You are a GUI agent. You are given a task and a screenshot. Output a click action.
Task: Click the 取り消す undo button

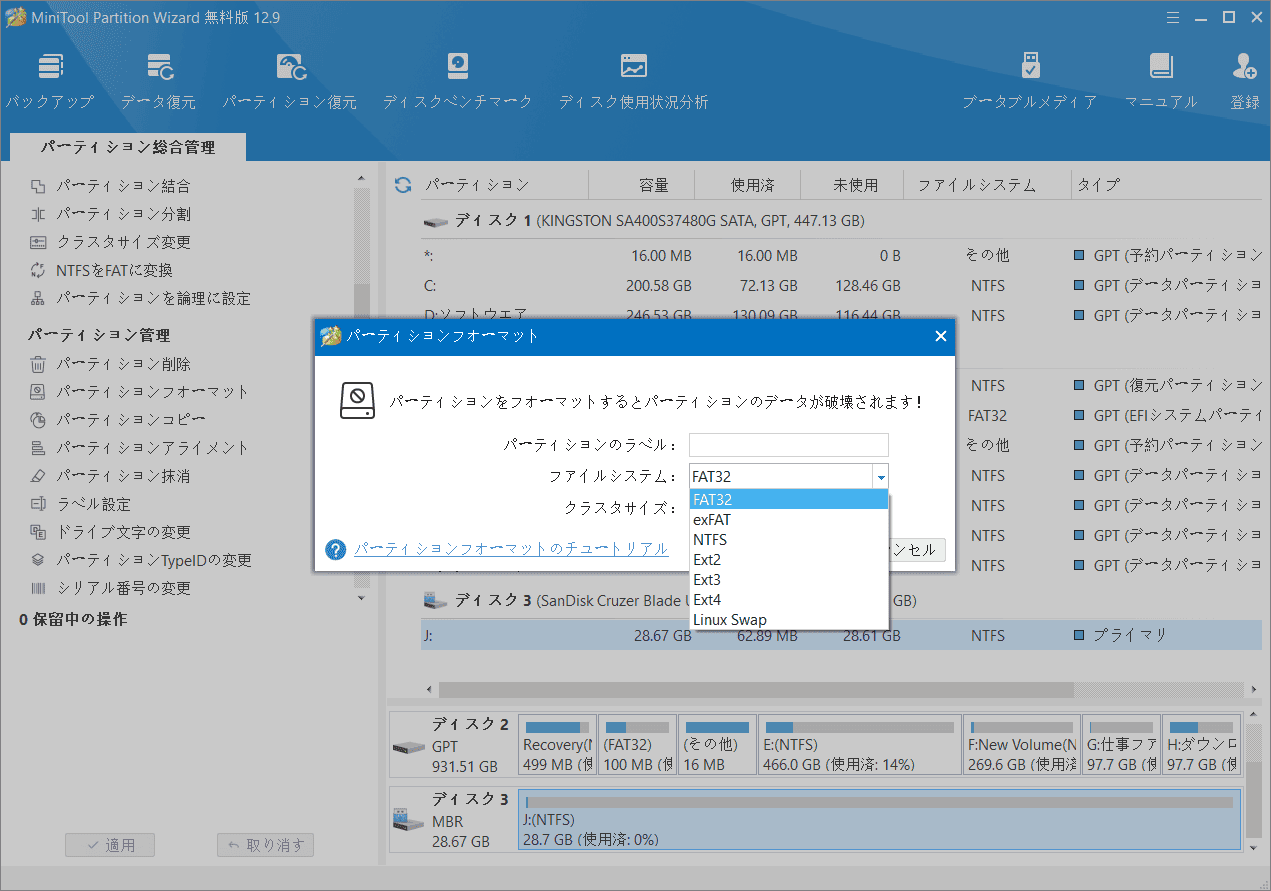coord(266,845)
